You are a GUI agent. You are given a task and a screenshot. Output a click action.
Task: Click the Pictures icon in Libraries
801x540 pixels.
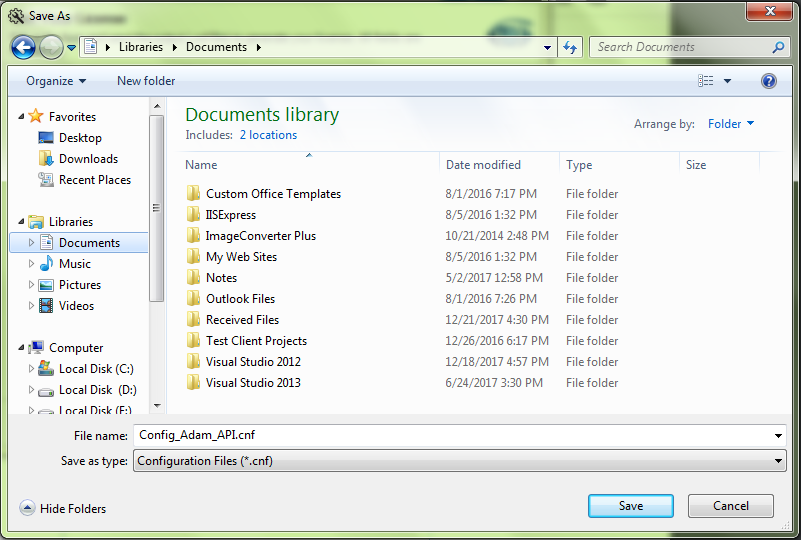coord(46,285)
